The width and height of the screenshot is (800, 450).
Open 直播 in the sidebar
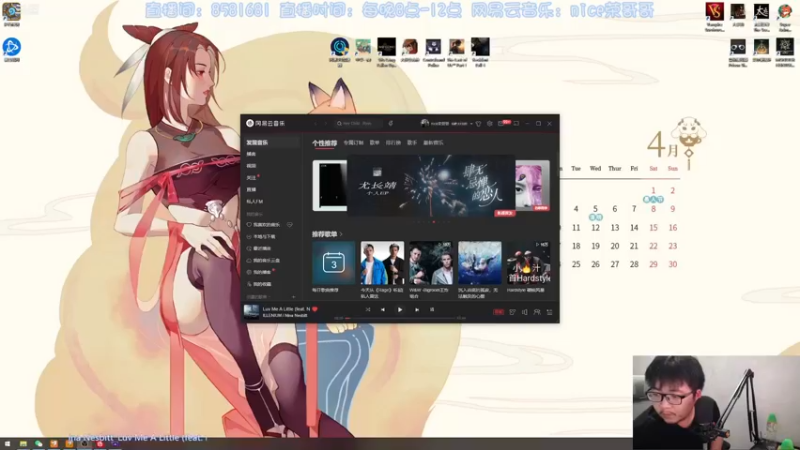[x=252, y=189]
